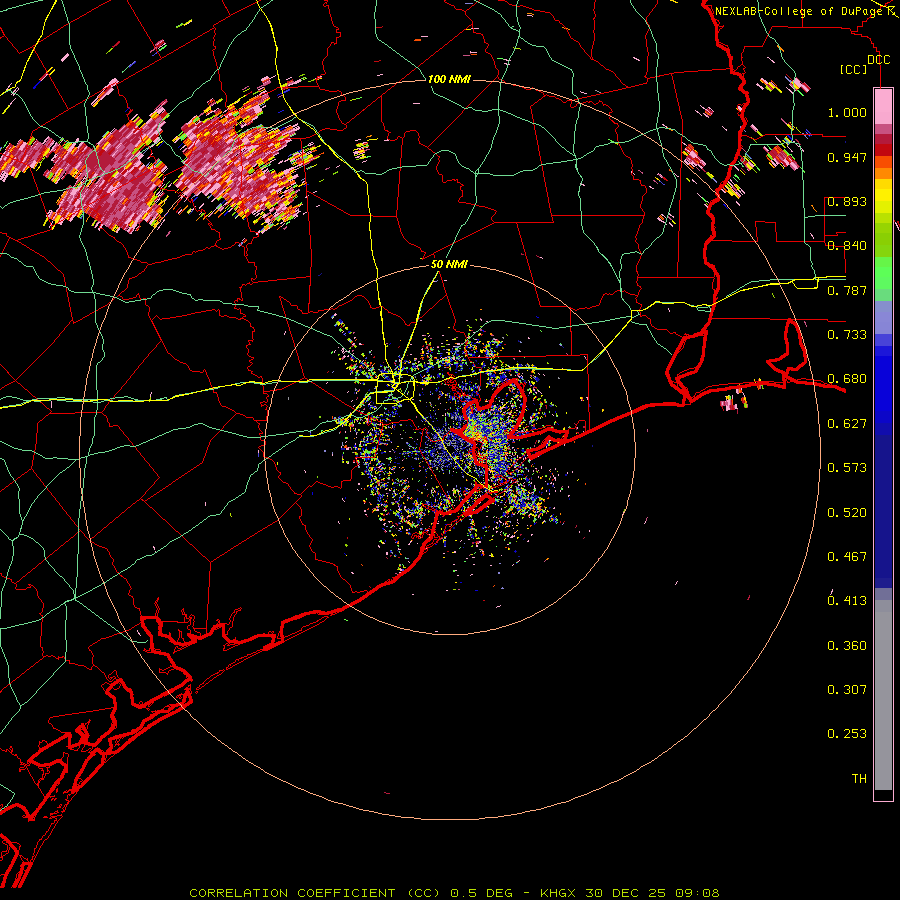Click the 0.840 legend value
This screenshot has height=900, width=900.
[847, 246]
